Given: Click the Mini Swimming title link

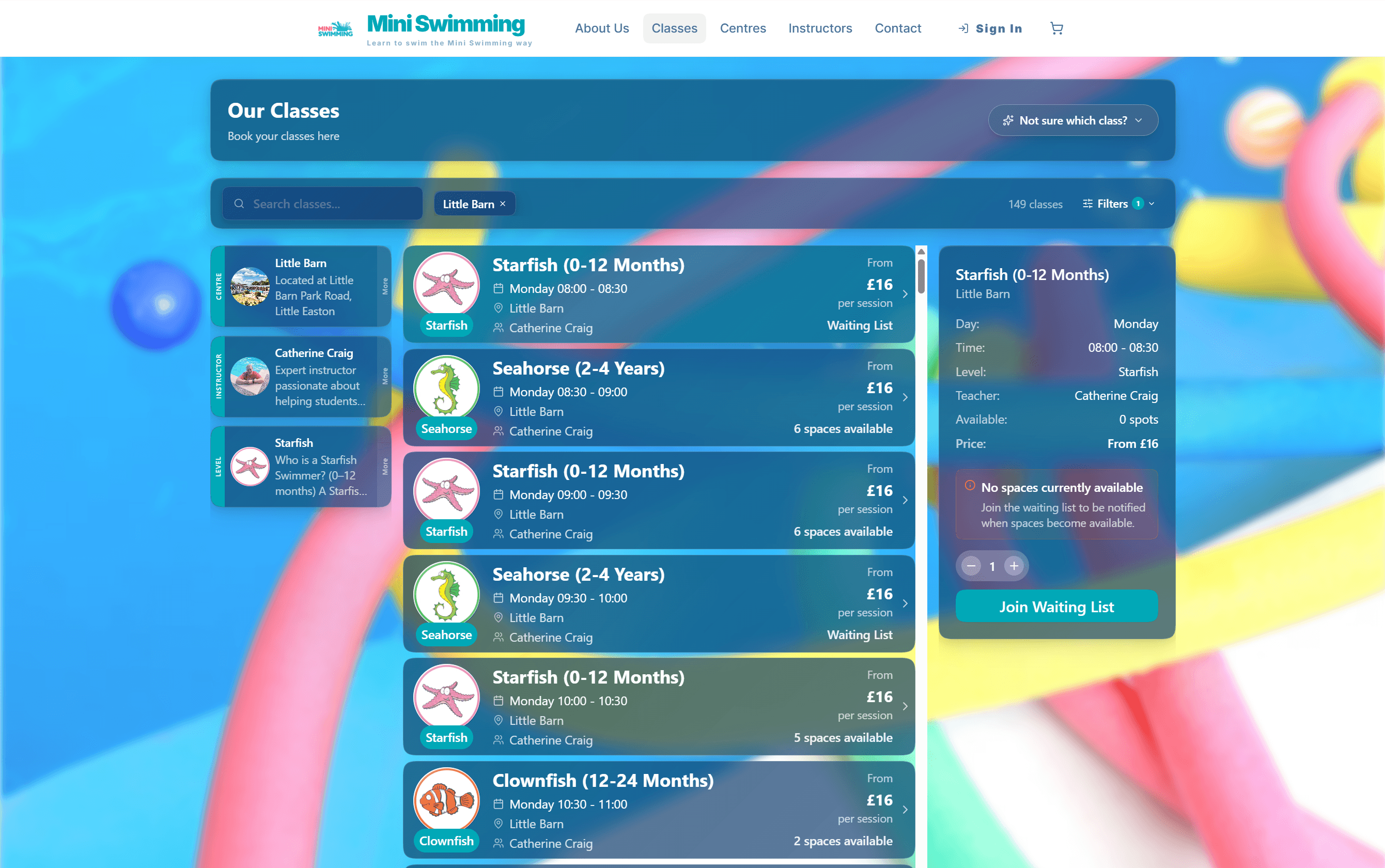Looking at the screenshot, I should pos(445,24).
